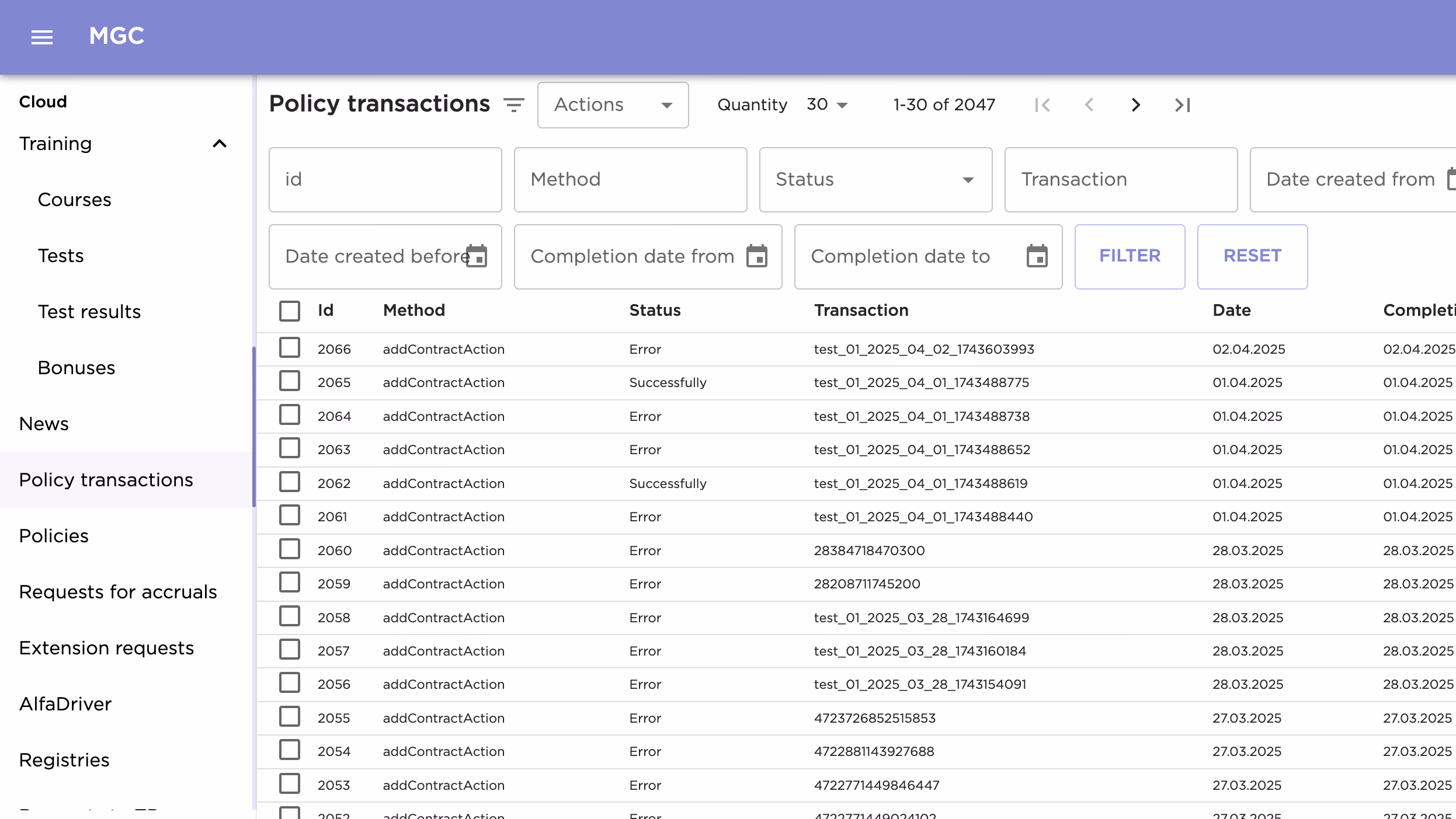Collapse the Training sidebar section
The height and width of the screenshot is (819, 1456).
[x=220, y=144]
